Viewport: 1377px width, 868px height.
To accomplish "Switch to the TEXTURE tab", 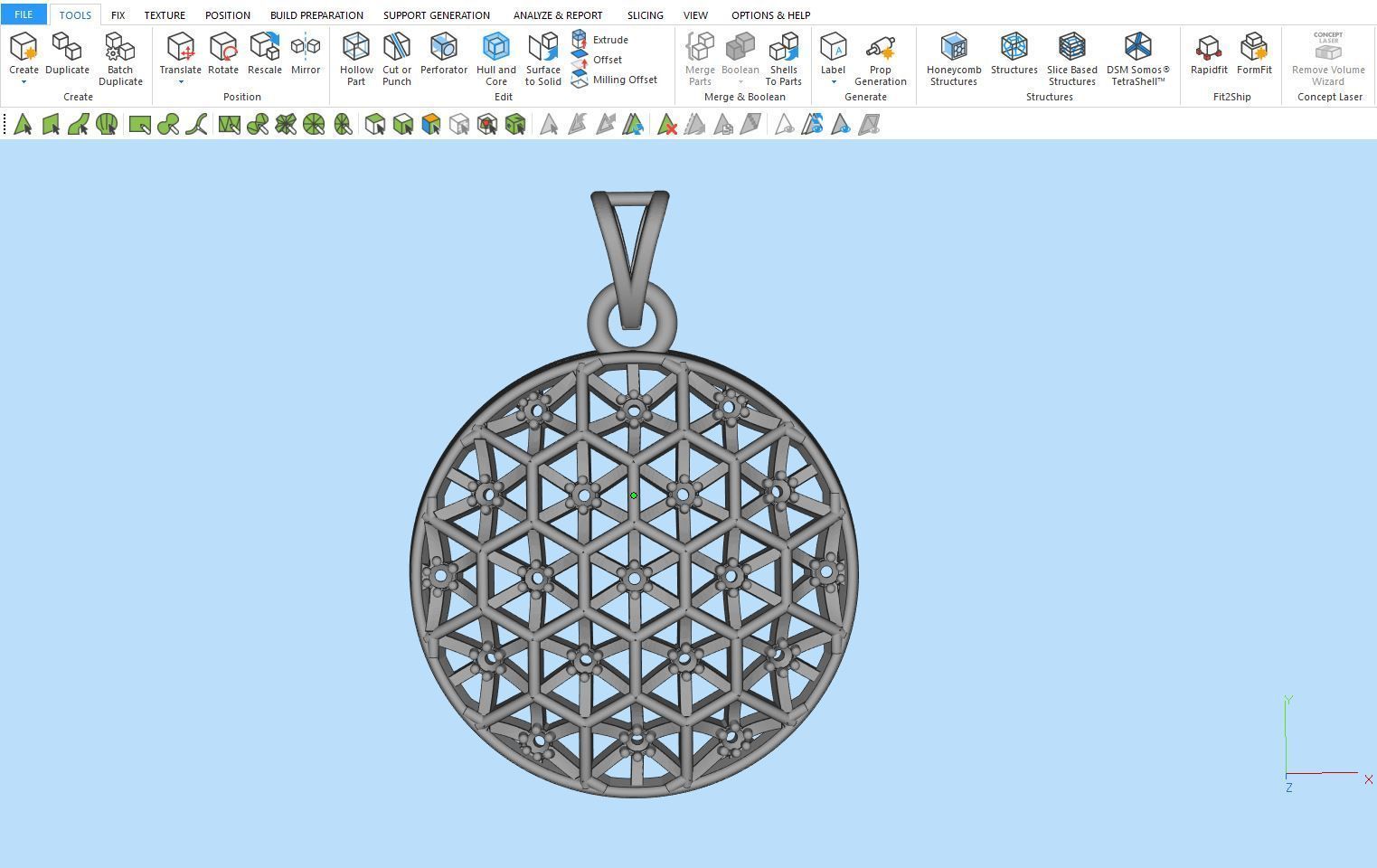I will point(165,15).
